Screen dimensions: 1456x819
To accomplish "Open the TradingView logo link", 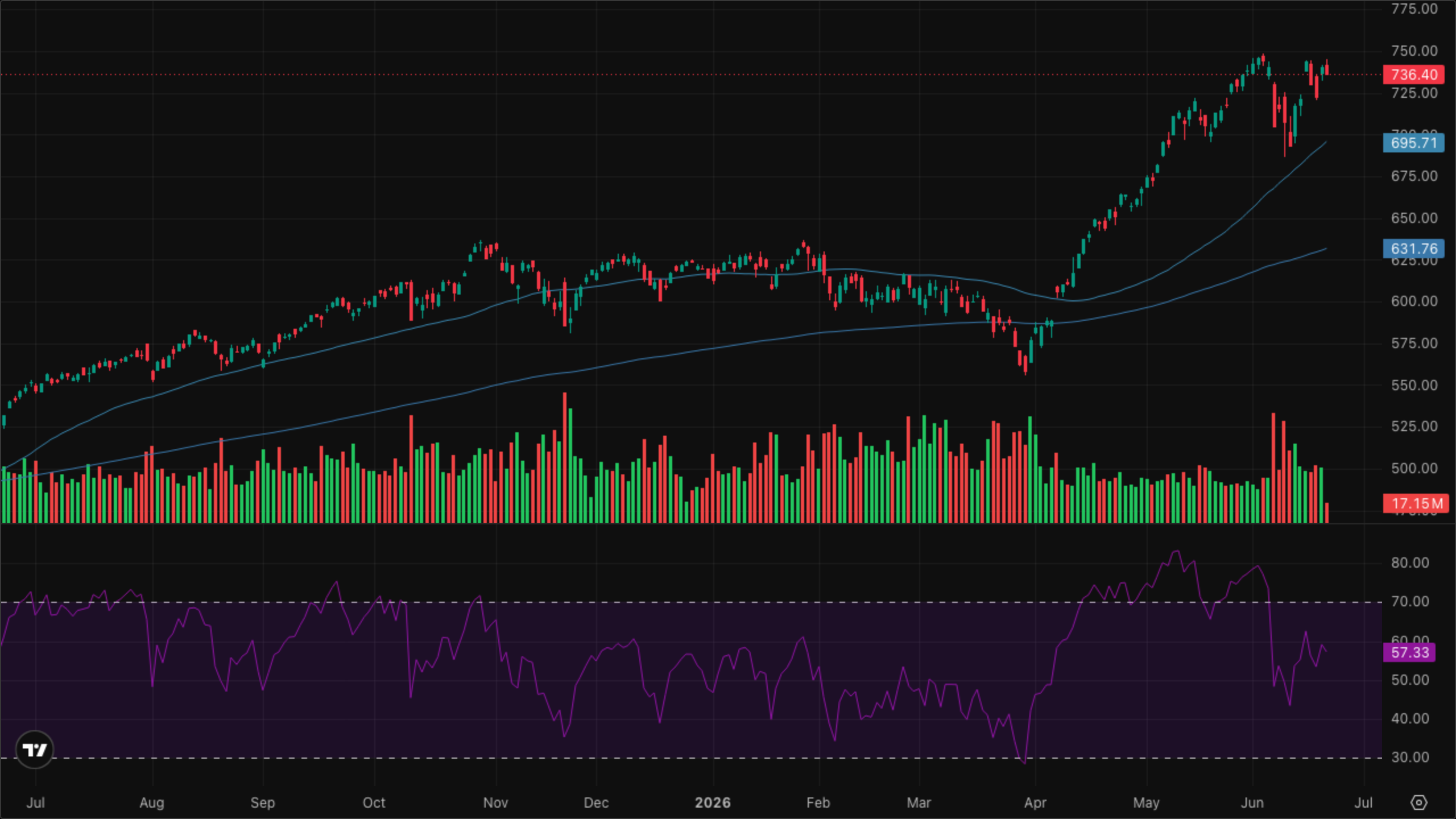I will click(x=35, y=750).
